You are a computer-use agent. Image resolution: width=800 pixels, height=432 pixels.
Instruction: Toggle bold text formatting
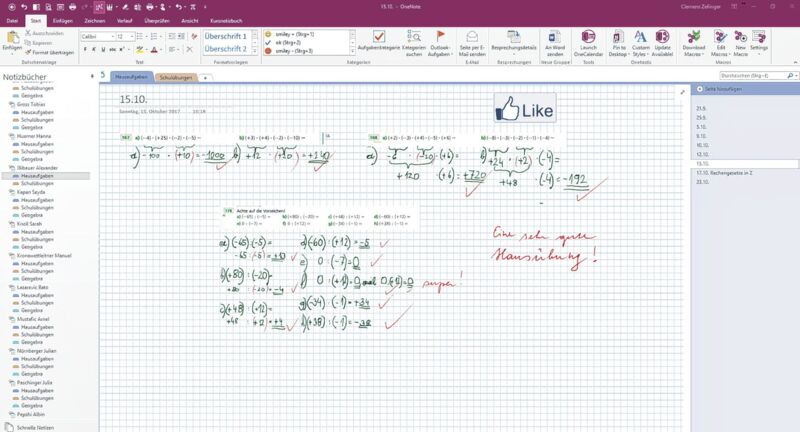tap(85, 49)
